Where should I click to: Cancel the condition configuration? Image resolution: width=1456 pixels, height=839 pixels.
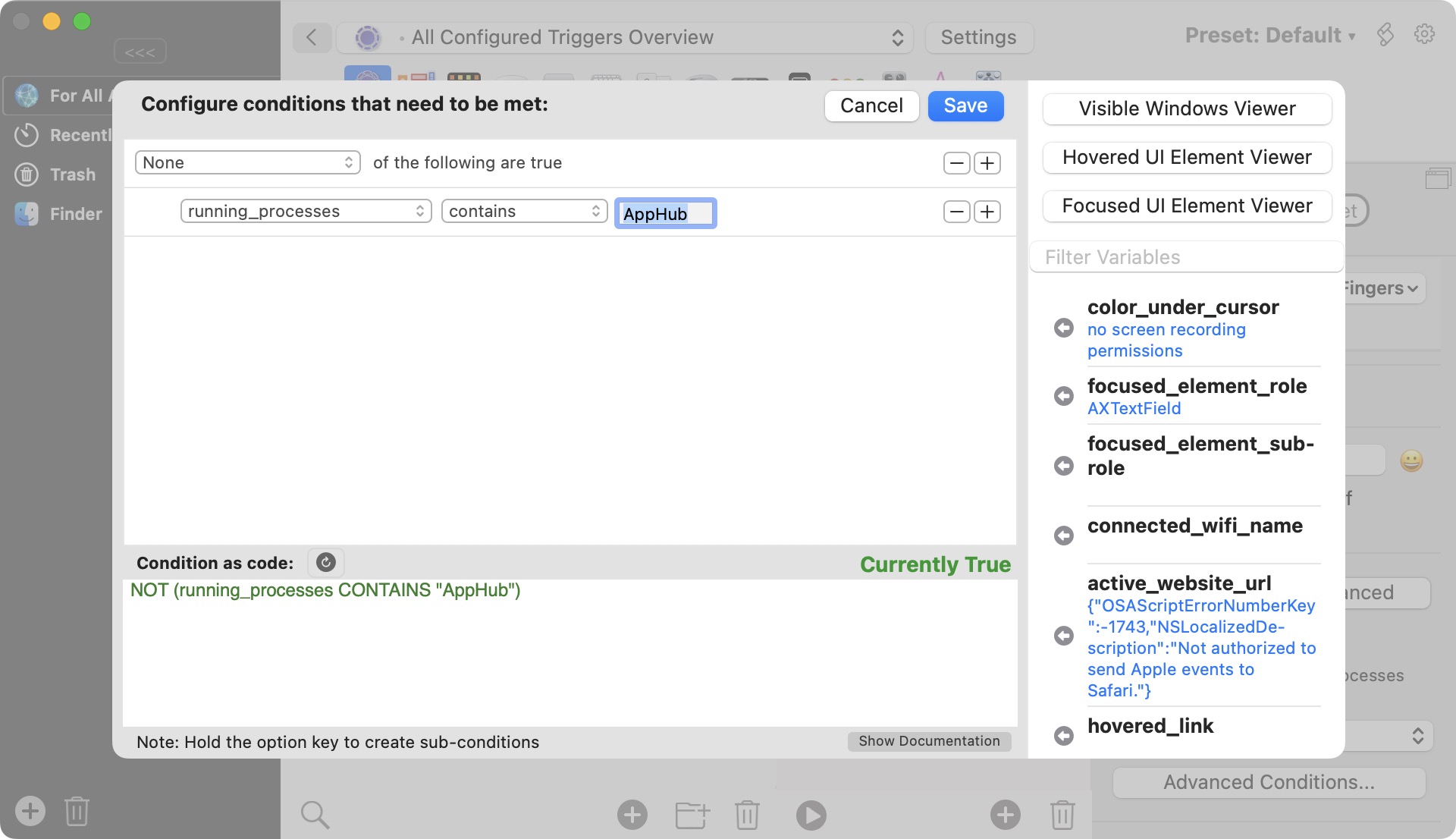pyautogui.click(x=871, y=105)
